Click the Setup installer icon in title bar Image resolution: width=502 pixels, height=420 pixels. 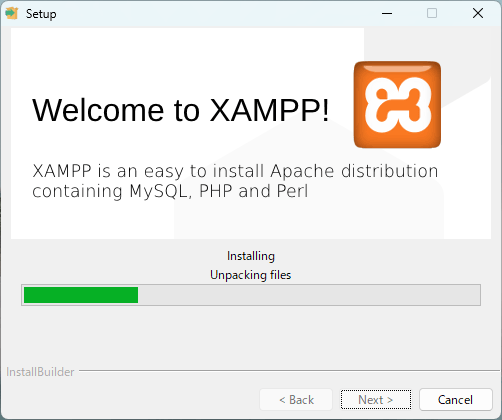(x=12, y=13)
